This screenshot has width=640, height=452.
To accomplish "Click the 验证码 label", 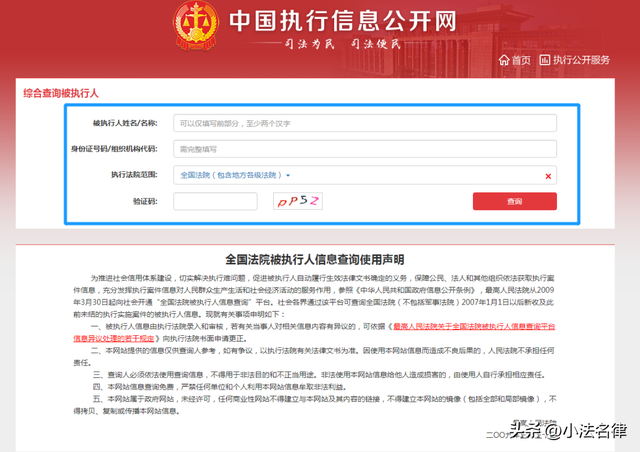I will (145, 201).
